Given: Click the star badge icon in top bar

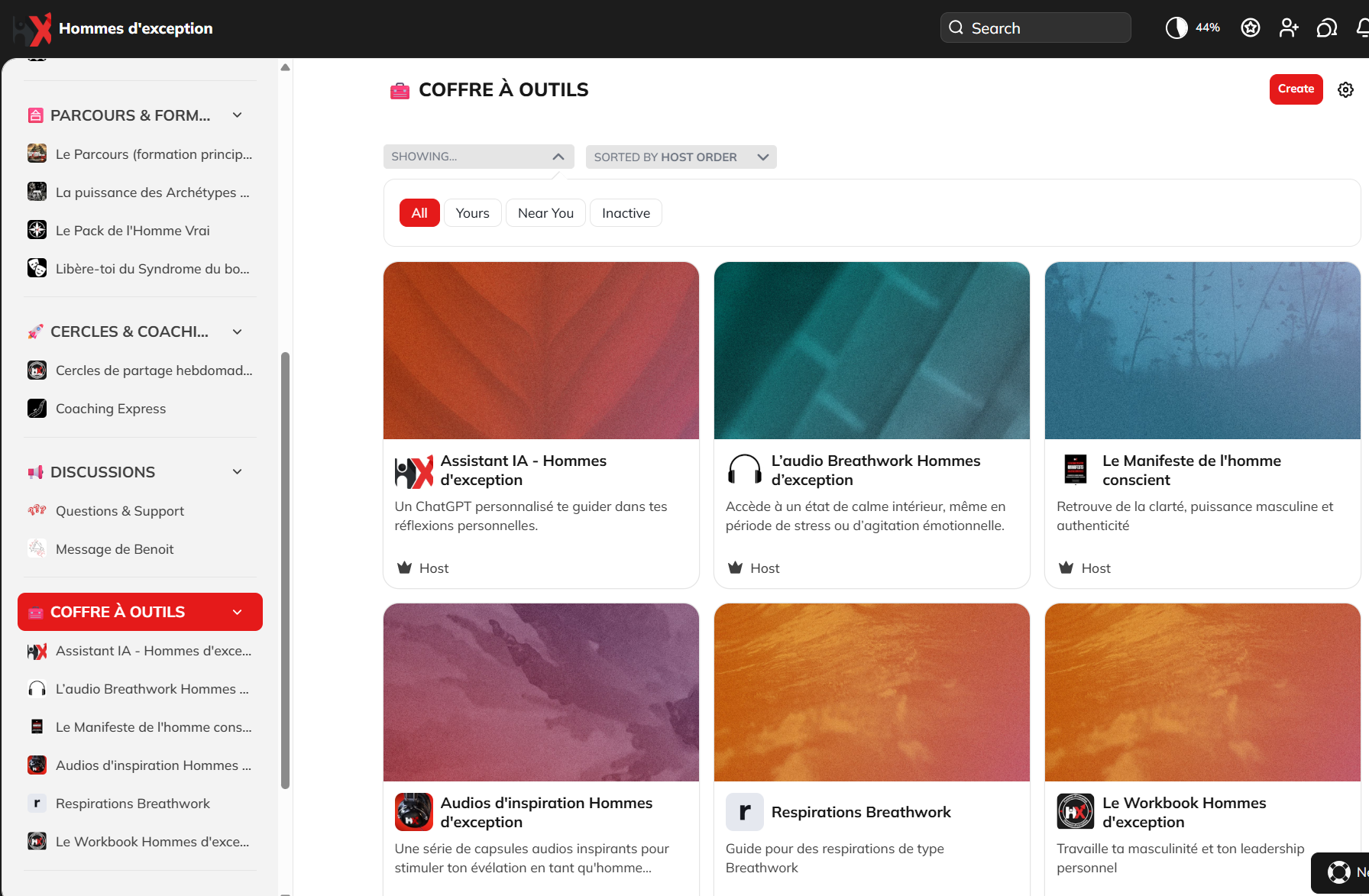Looking at the screenshot, I should click(x=1250, y=28).
